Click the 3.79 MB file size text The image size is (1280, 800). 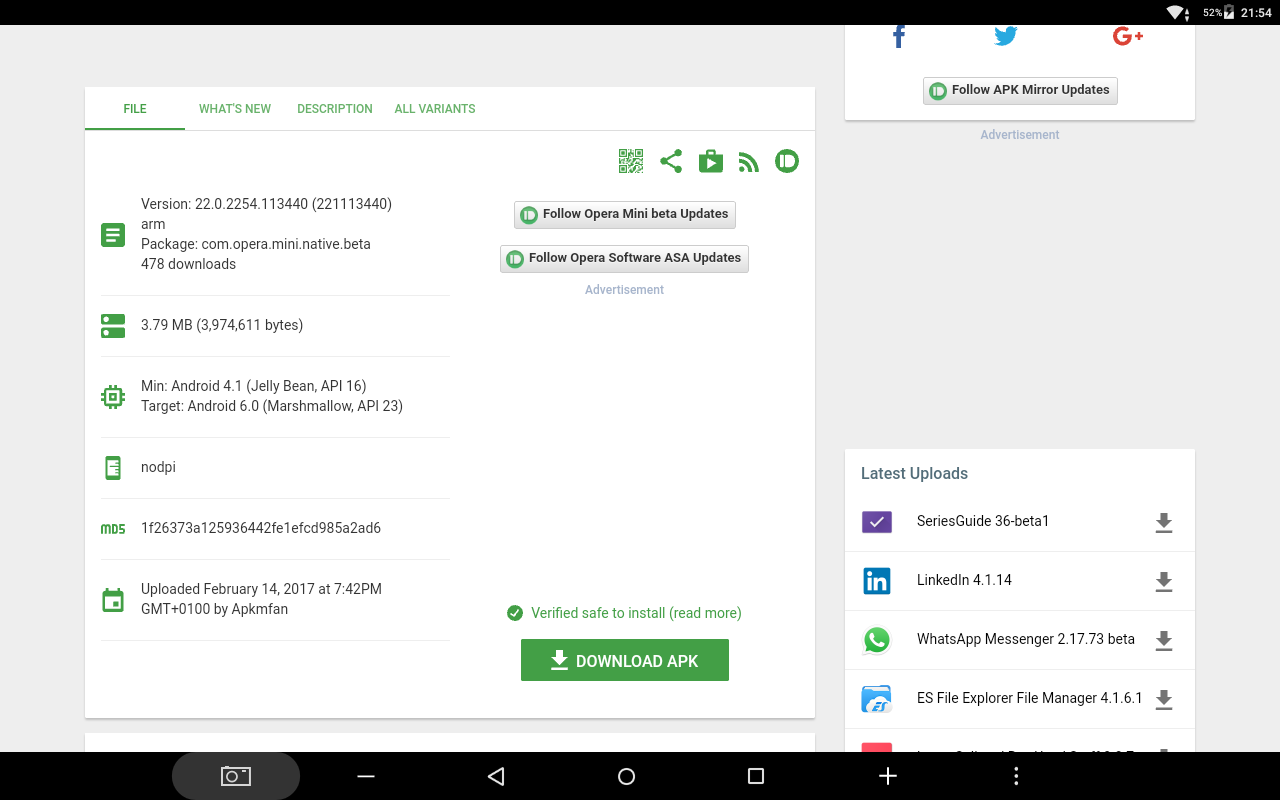coord(222,325)
